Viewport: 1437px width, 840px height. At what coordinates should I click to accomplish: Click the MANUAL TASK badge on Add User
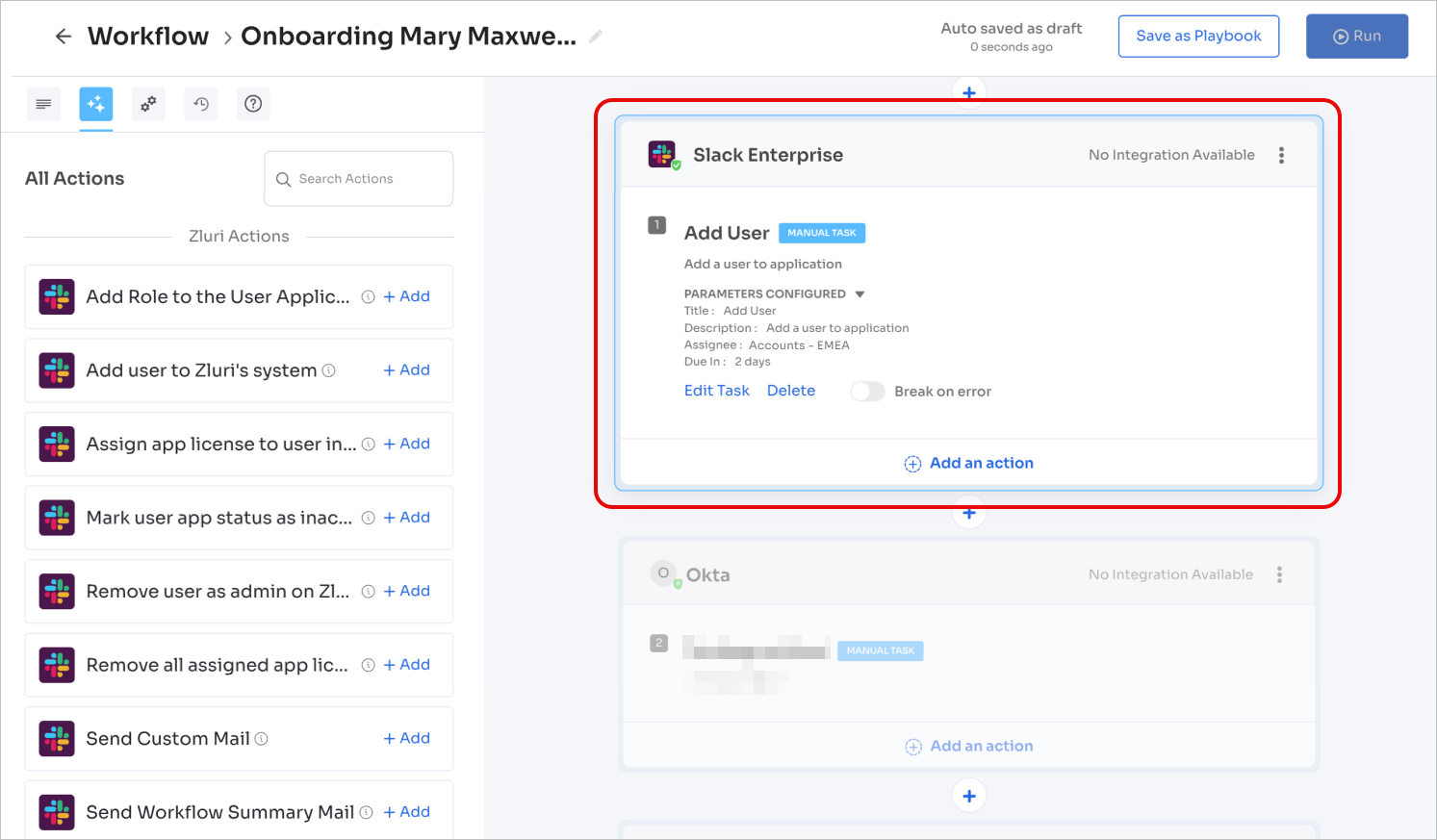[x=822, y=233]
